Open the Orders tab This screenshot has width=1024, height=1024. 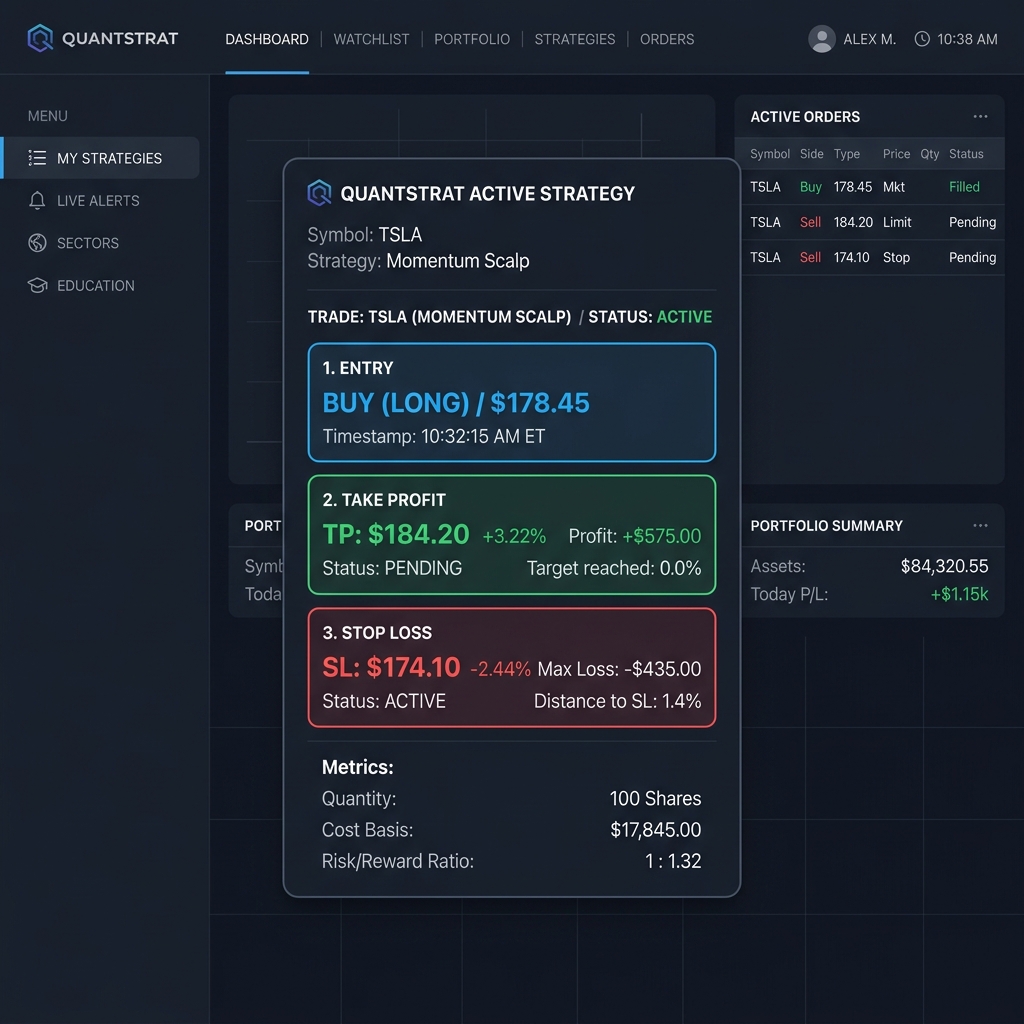pos(667,39)
